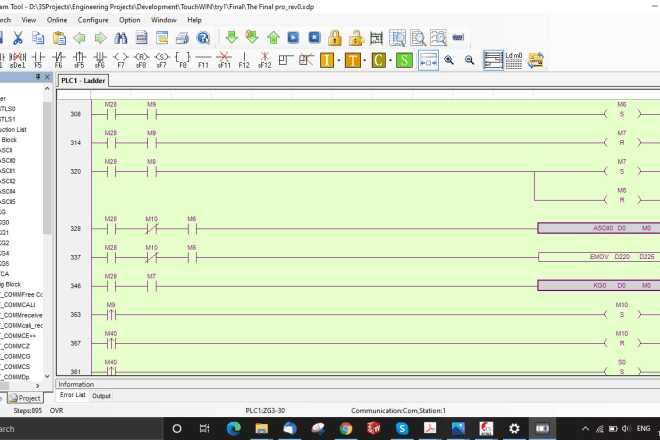The image size is (660, 440).
Task: Click the closed padlock Lock icon
Action: click(x=335, y=37)
